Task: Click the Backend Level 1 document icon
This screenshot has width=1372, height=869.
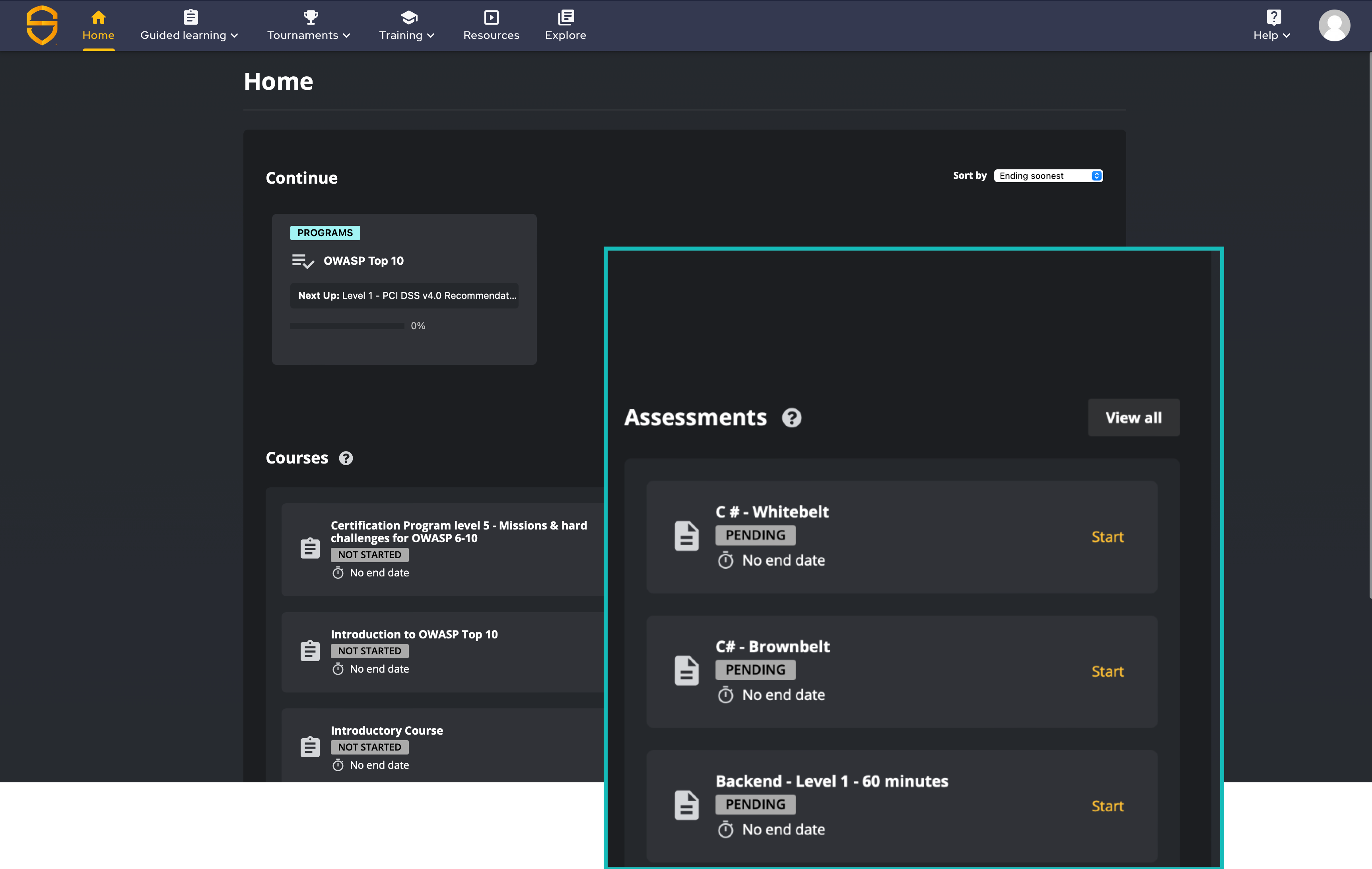Action: point(686,805)
